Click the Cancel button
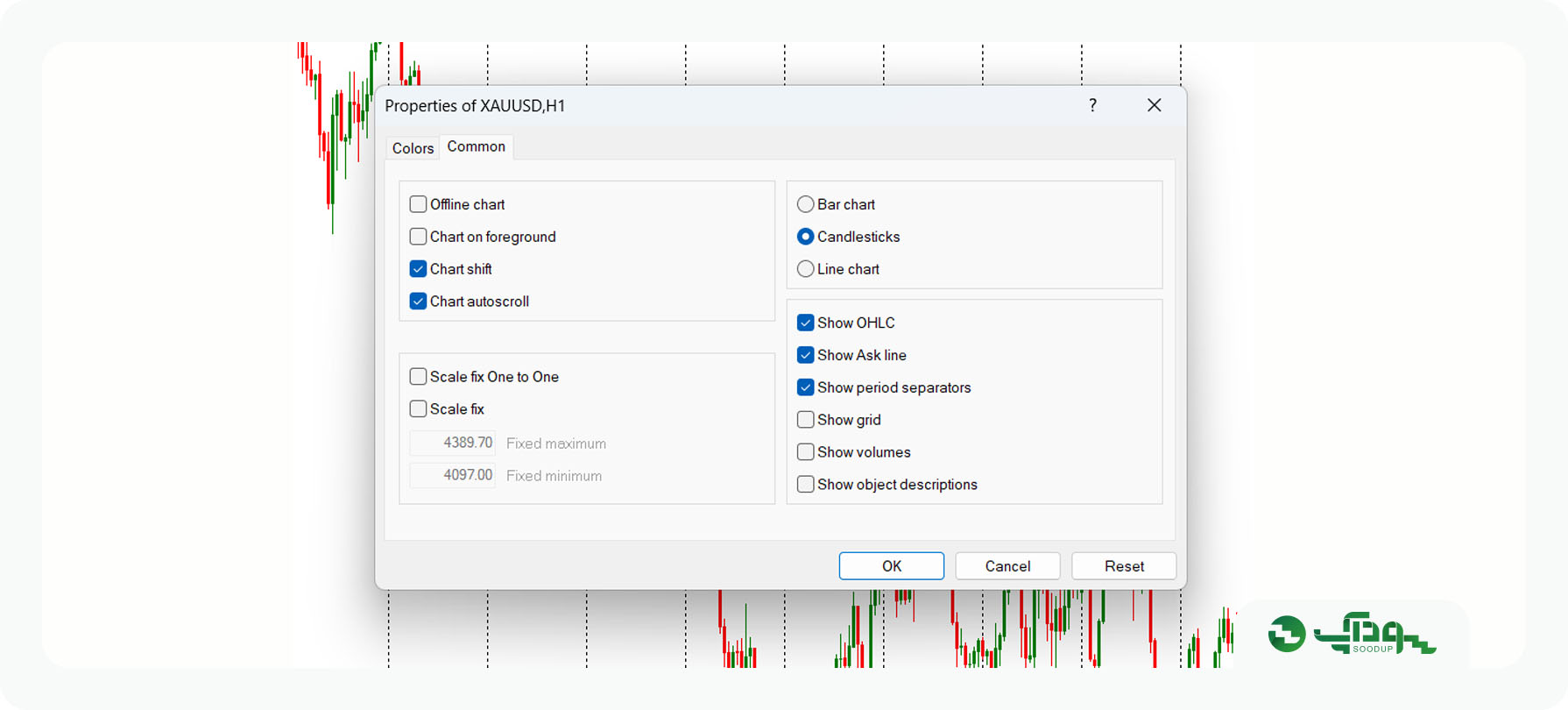This screenshot has width=1568, height=710. point(1007,566)
